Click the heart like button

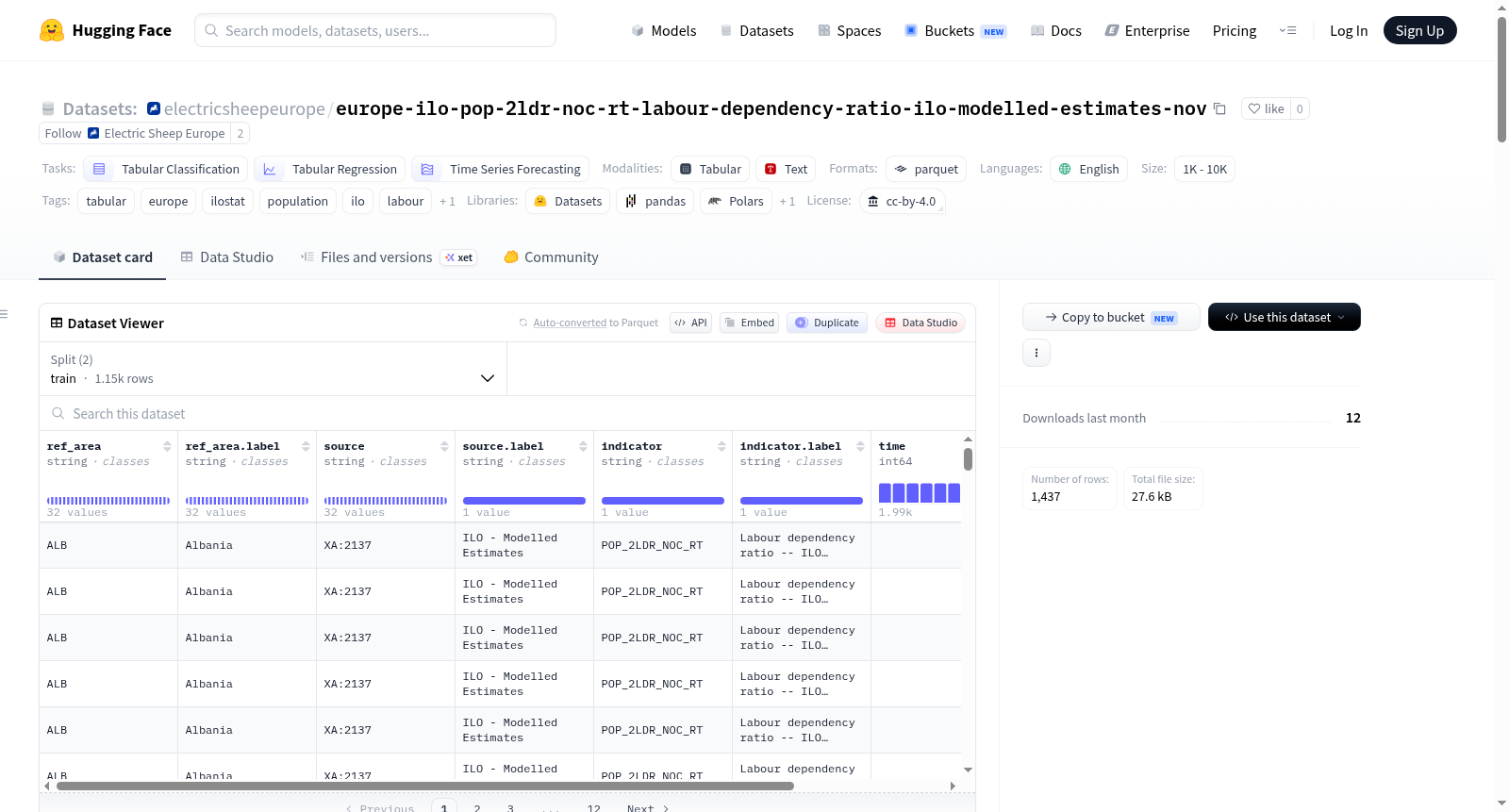tap(1266, 108)
